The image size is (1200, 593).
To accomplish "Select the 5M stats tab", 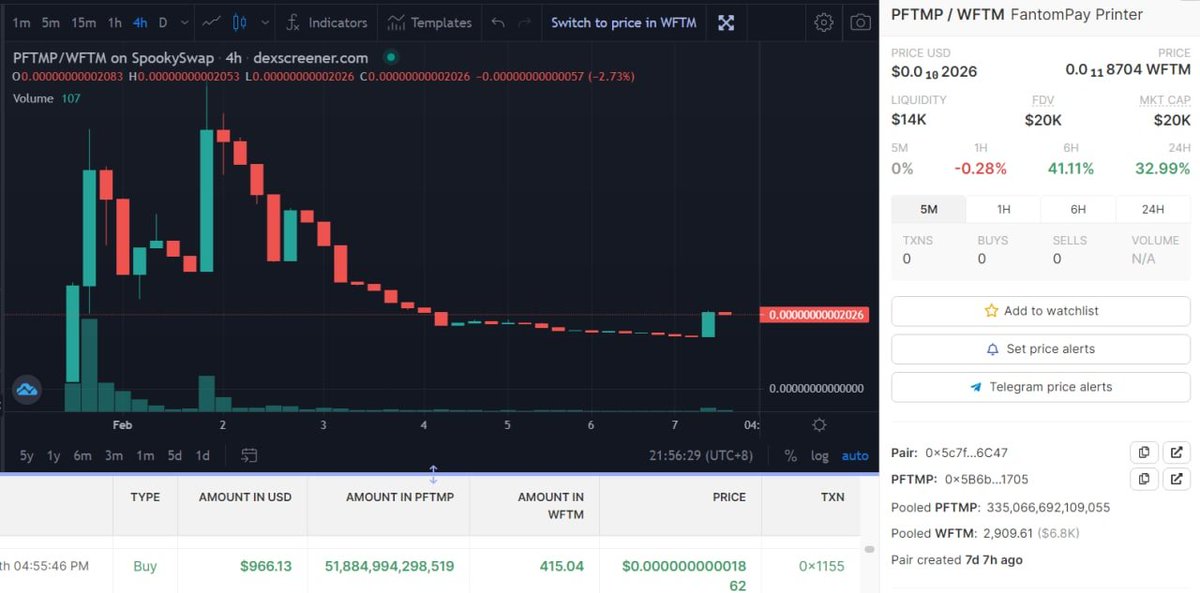I will click(x=929, y=209).
